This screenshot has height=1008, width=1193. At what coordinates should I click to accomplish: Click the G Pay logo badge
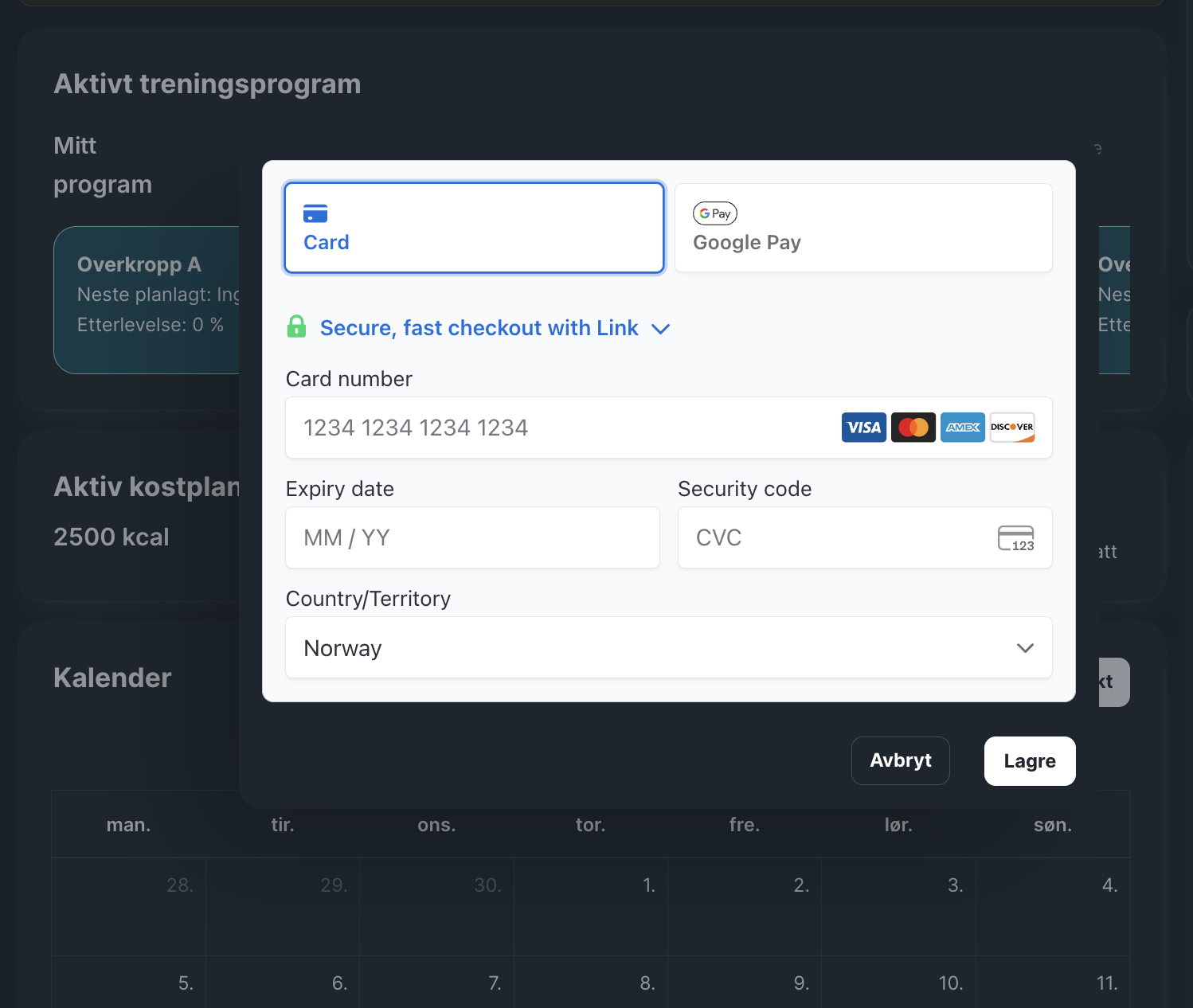click(715, 213)
